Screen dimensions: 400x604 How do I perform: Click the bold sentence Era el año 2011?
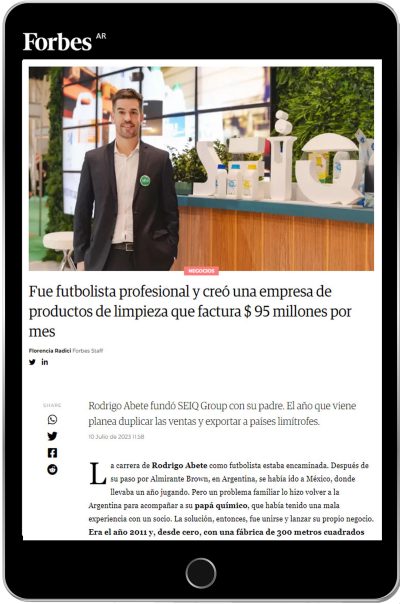coord(227,532)
